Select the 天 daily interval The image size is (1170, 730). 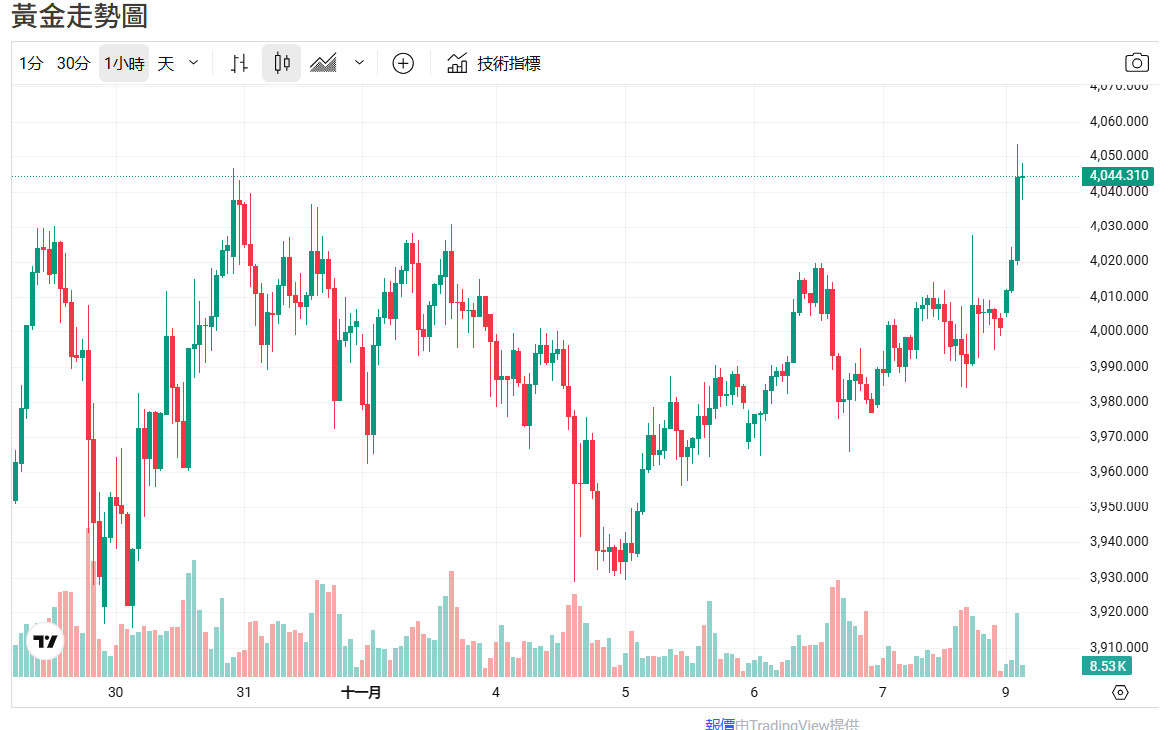click(166, 63)
